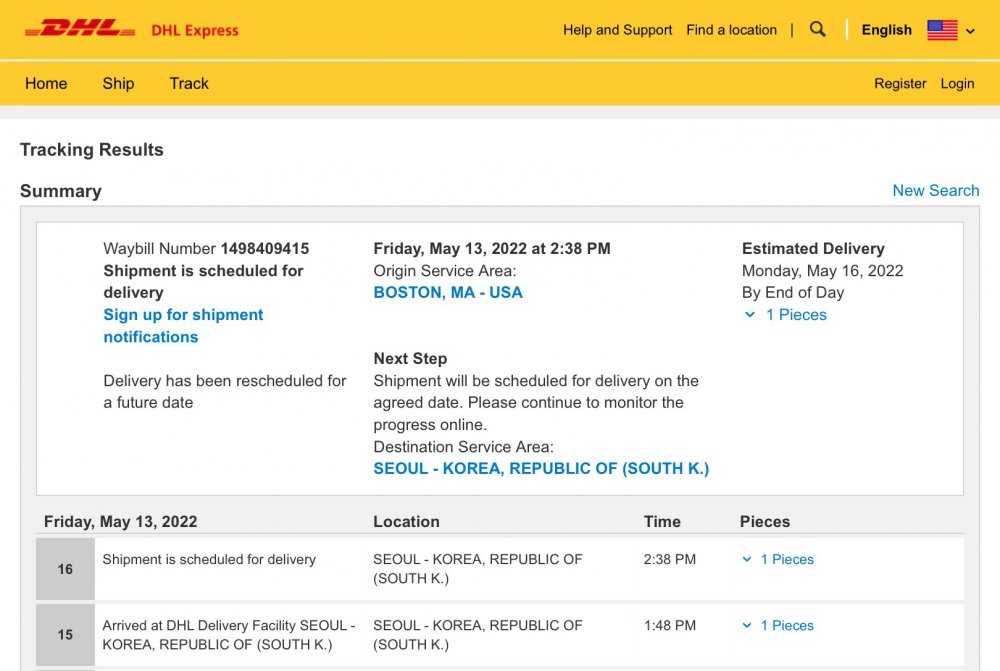This screenshot has height=671, width=1000.
Task: Select the English language label
Action: point(886,30)
